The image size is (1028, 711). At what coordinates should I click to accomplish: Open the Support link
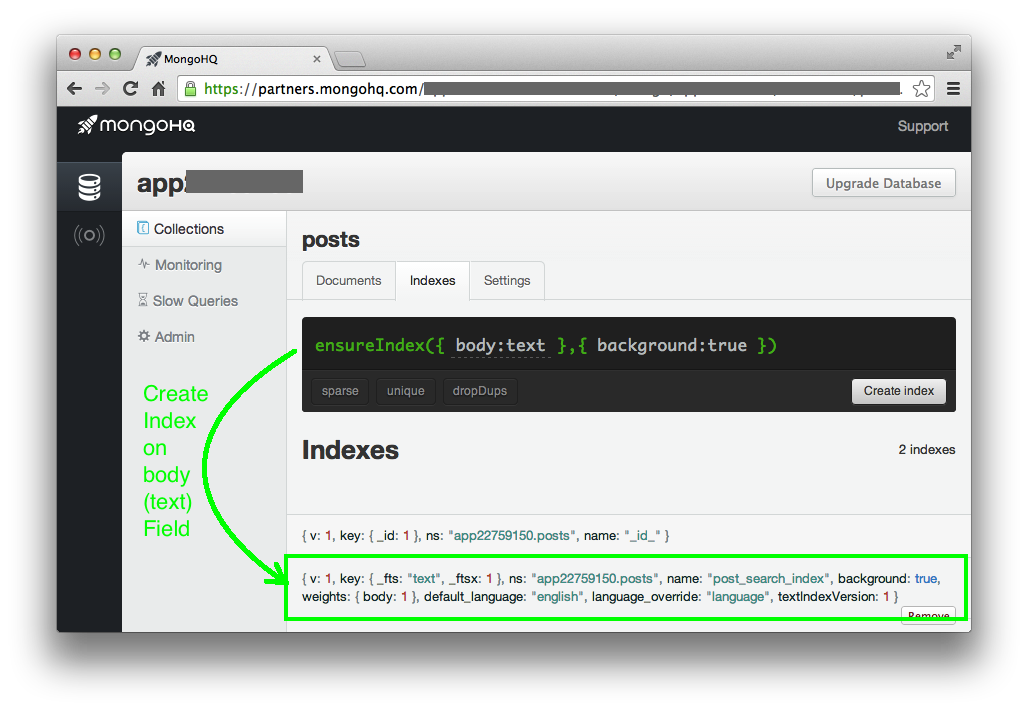922,126
